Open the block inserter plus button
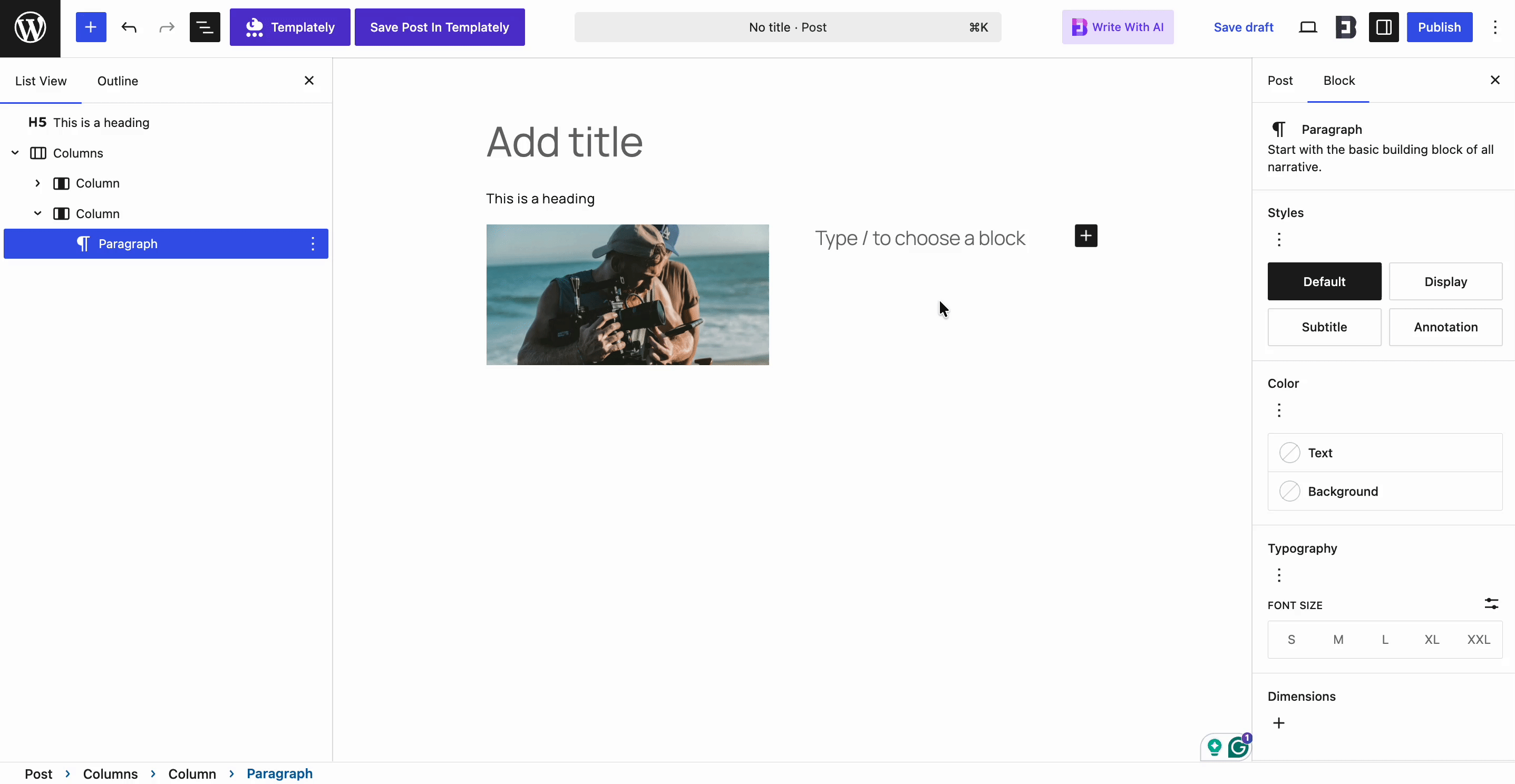Screen dimensions: 1515x784 tap(91, 27)
